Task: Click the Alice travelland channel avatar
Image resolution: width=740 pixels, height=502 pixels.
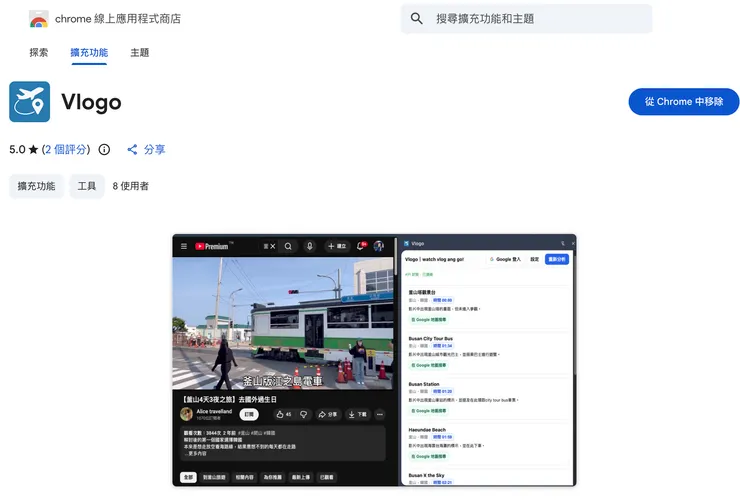Action: click(186, 414)
